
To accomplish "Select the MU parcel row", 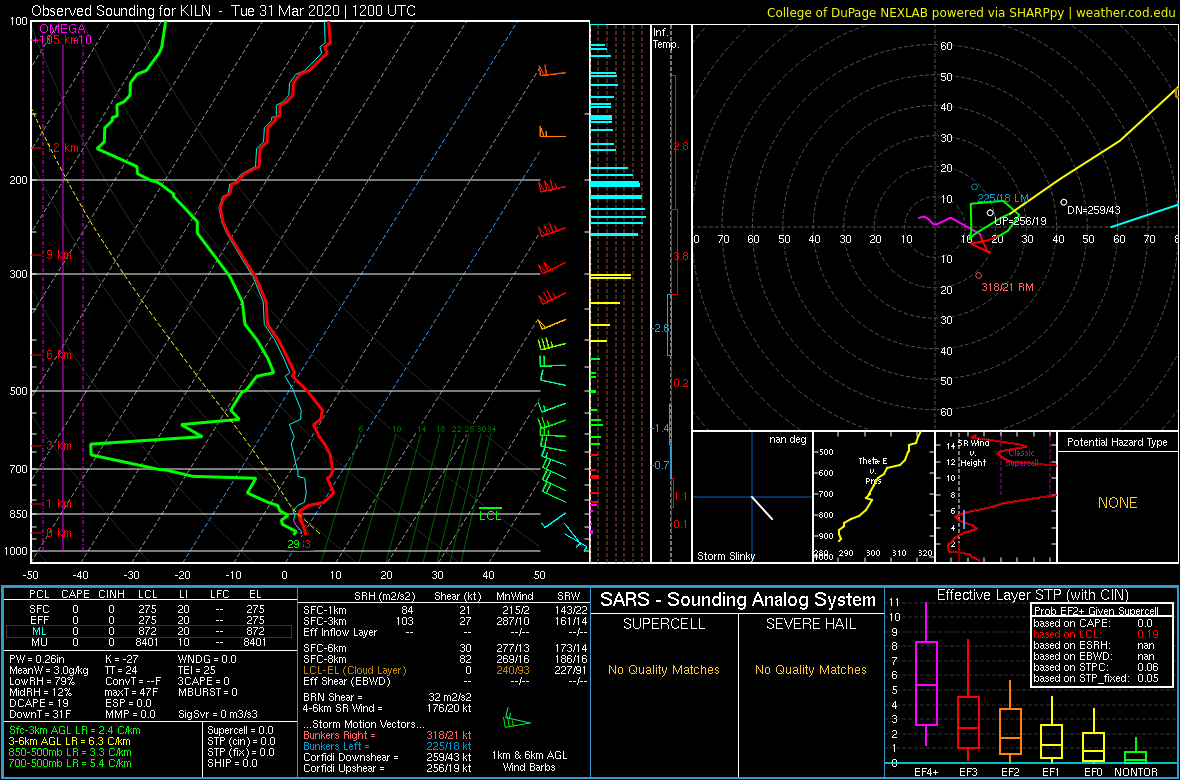I will [149, 642].
